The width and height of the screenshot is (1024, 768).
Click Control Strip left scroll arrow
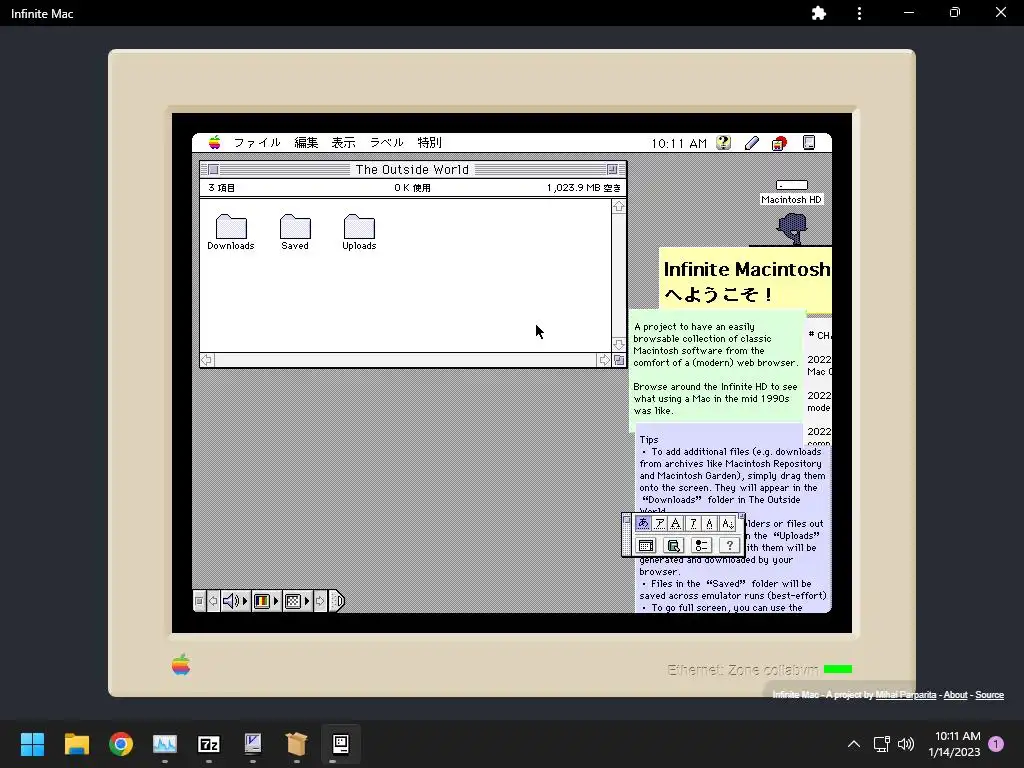213,601
